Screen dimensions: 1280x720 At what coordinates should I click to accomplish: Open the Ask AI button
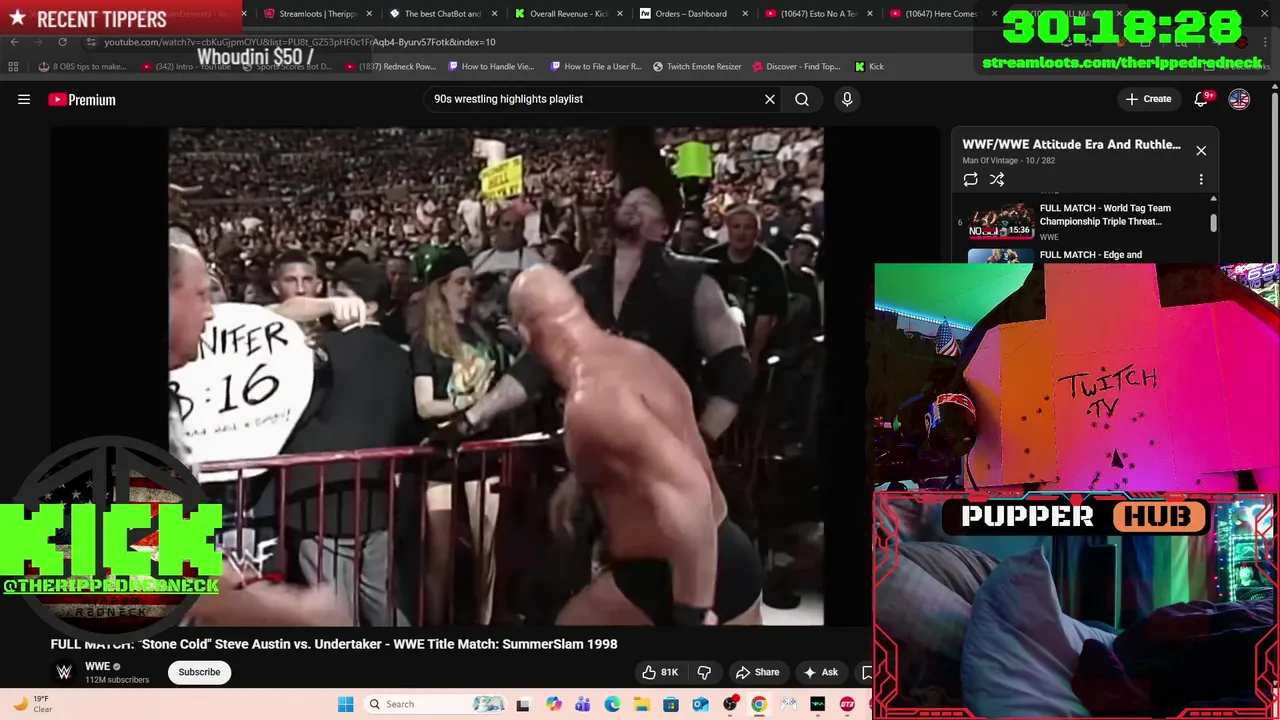coord(820,672)
